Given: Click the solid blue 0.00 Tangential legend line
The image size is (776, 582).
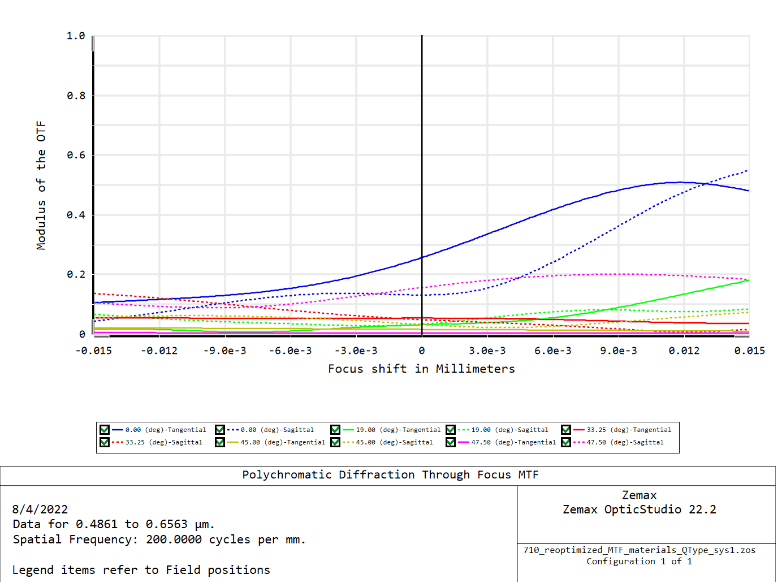Looking at the screenshot, I should [x=117, y=430].
